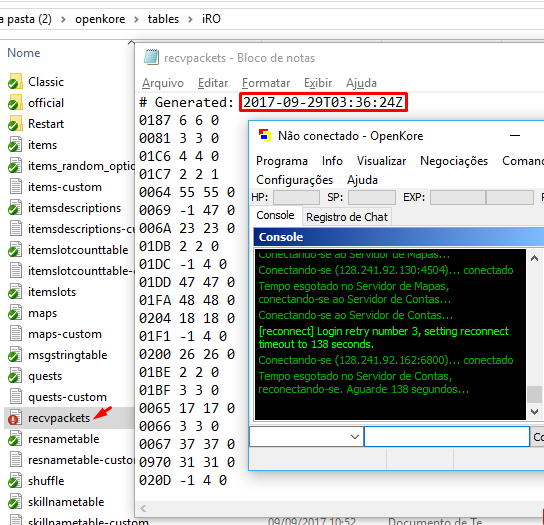Open the Programa menu in OpenKore
Screen dimensions: 544x525
282,161
